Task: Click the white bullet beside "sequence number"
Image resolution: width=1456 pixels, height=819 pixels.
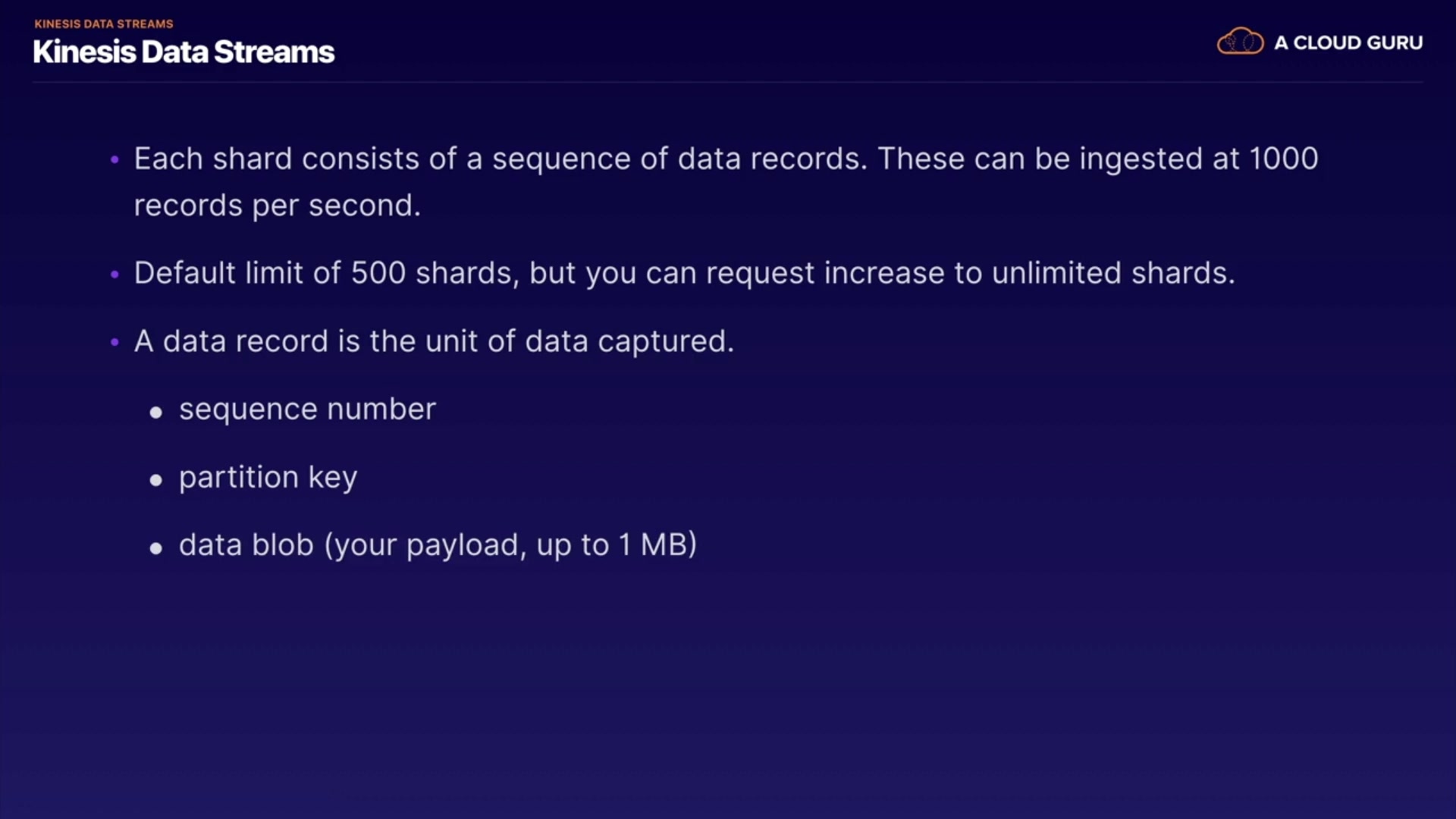Action: click(156, 412)
